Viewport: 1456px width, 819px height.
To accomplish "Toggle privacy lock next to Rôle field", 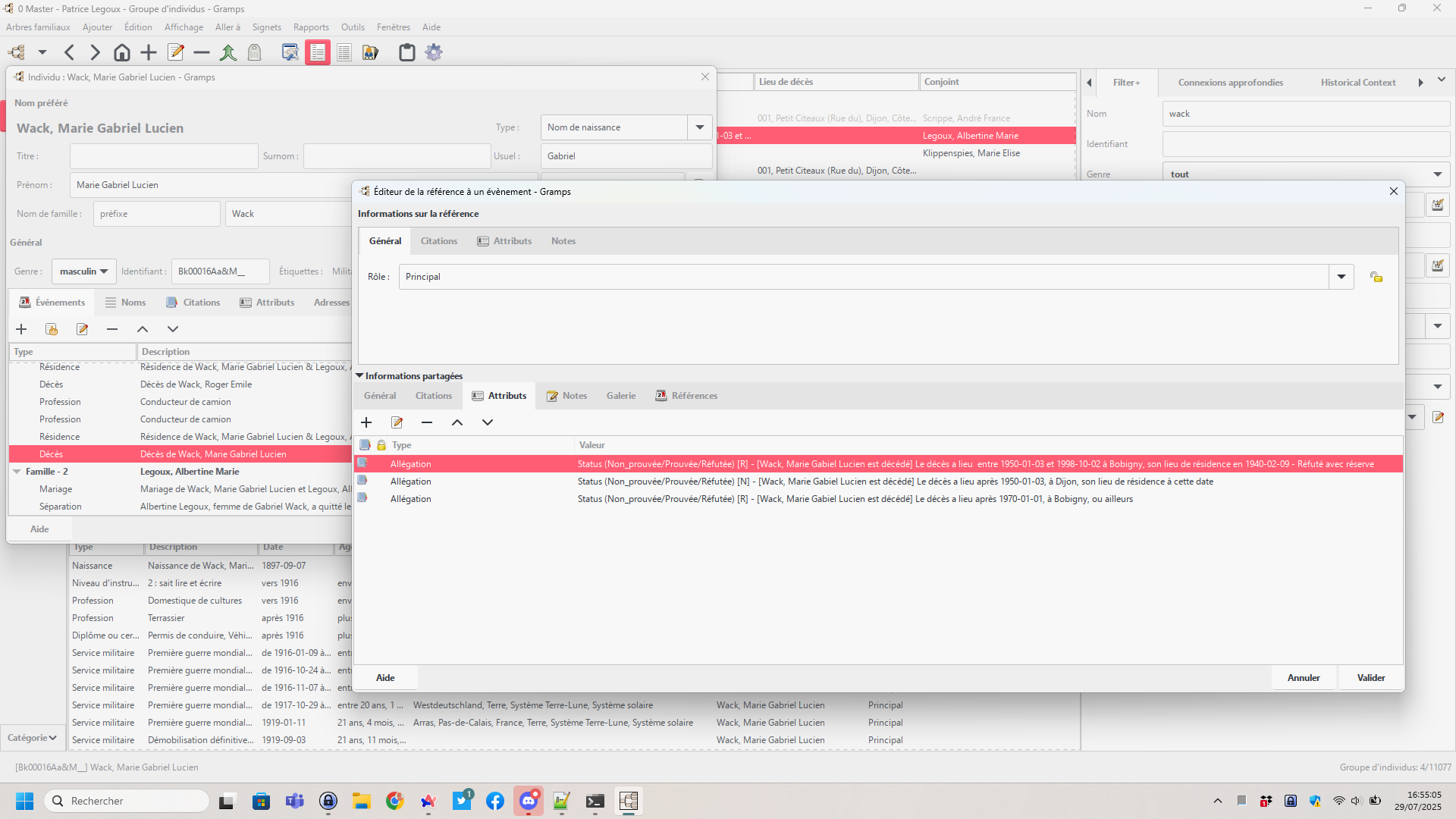I will click(x=1376, y=277).
